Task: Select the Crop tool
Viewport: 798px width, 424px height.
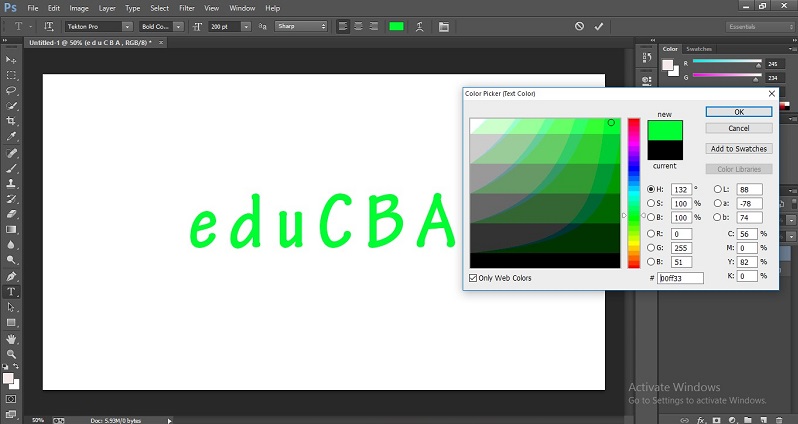Action: [x=11, y=121]
